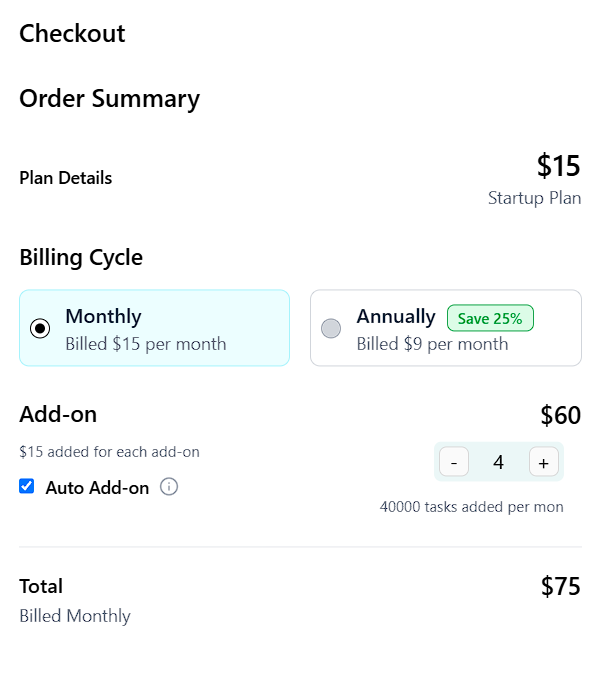Click the Auto Add-on label text
This screenshot has height=700, width=610.
click(97, 488)
